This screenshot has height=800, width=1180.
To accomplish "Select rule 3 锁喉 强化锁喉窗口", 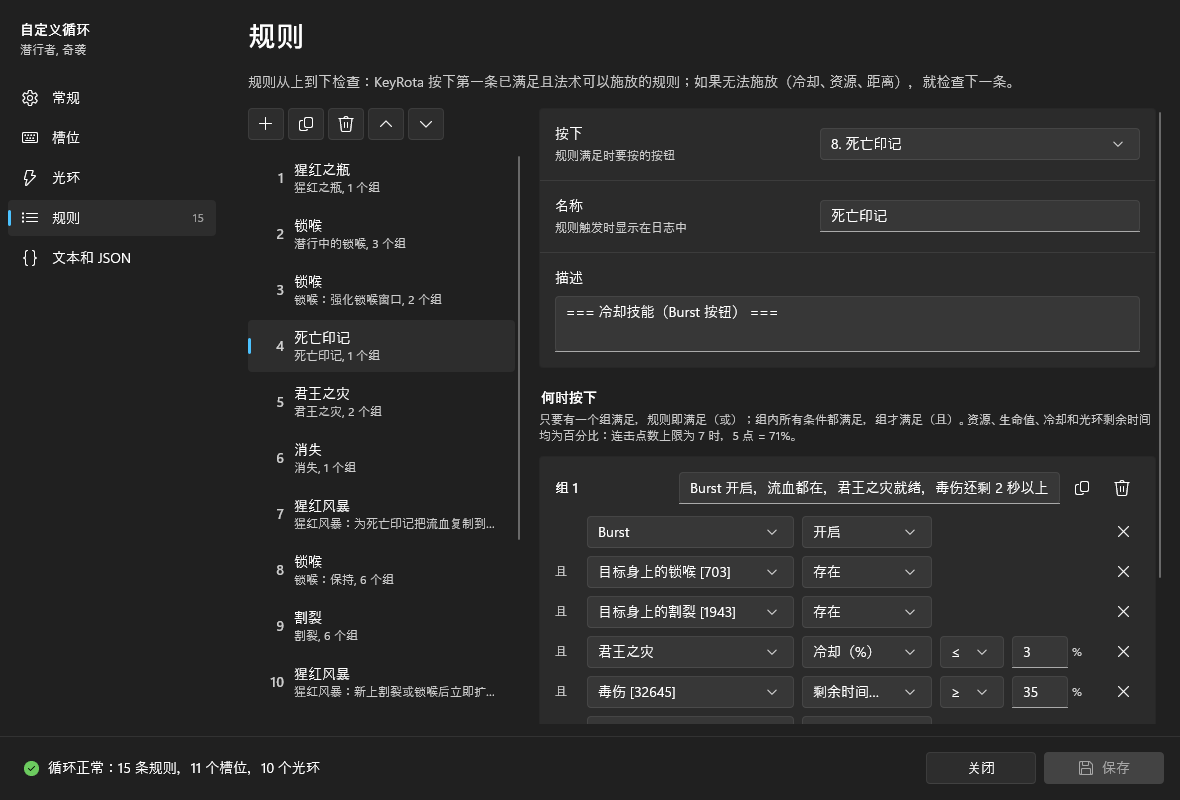I will pos(382,290).
